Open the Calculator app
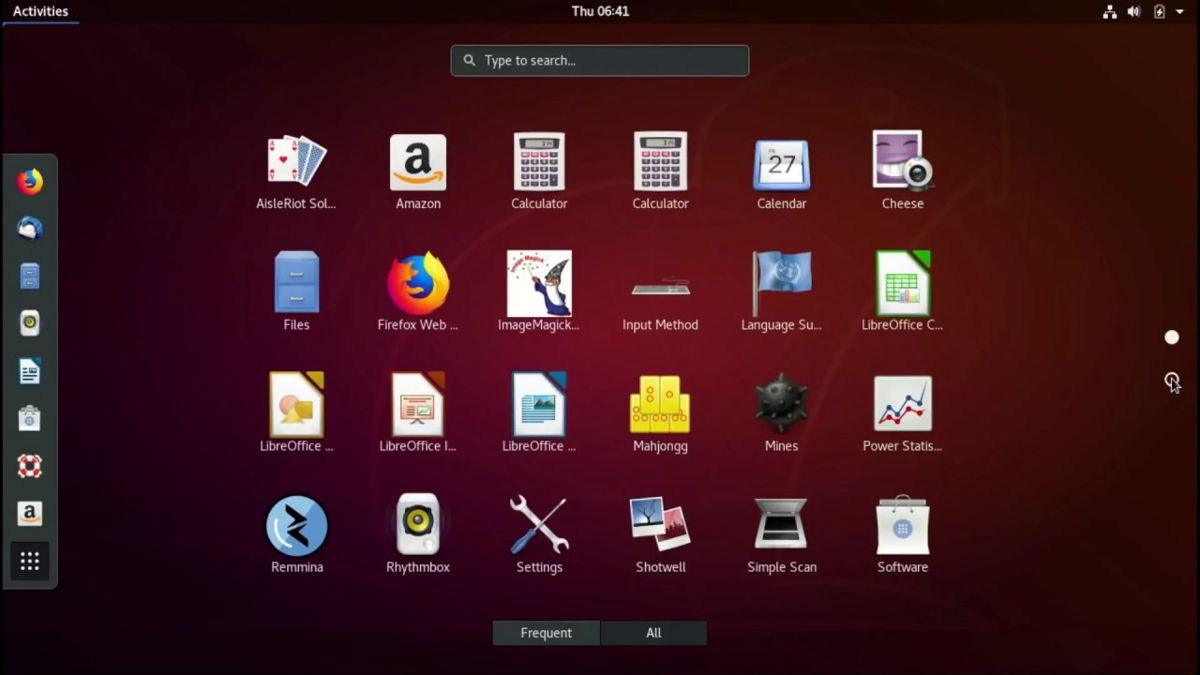 coord(539,165)
